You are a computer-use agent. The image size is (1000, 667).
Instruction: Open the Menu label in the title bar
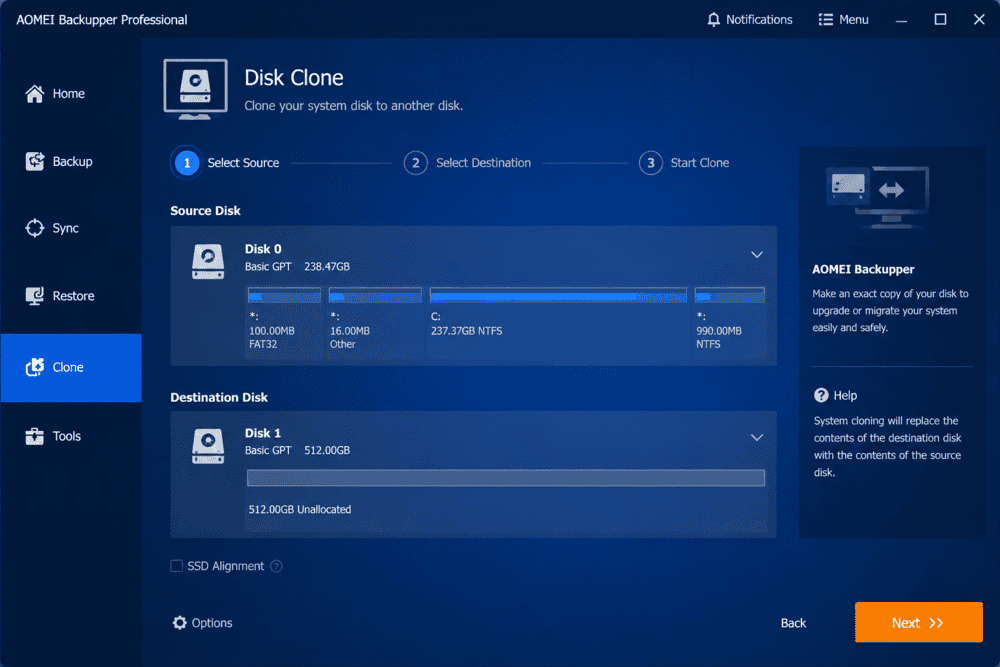click(853, 20)
